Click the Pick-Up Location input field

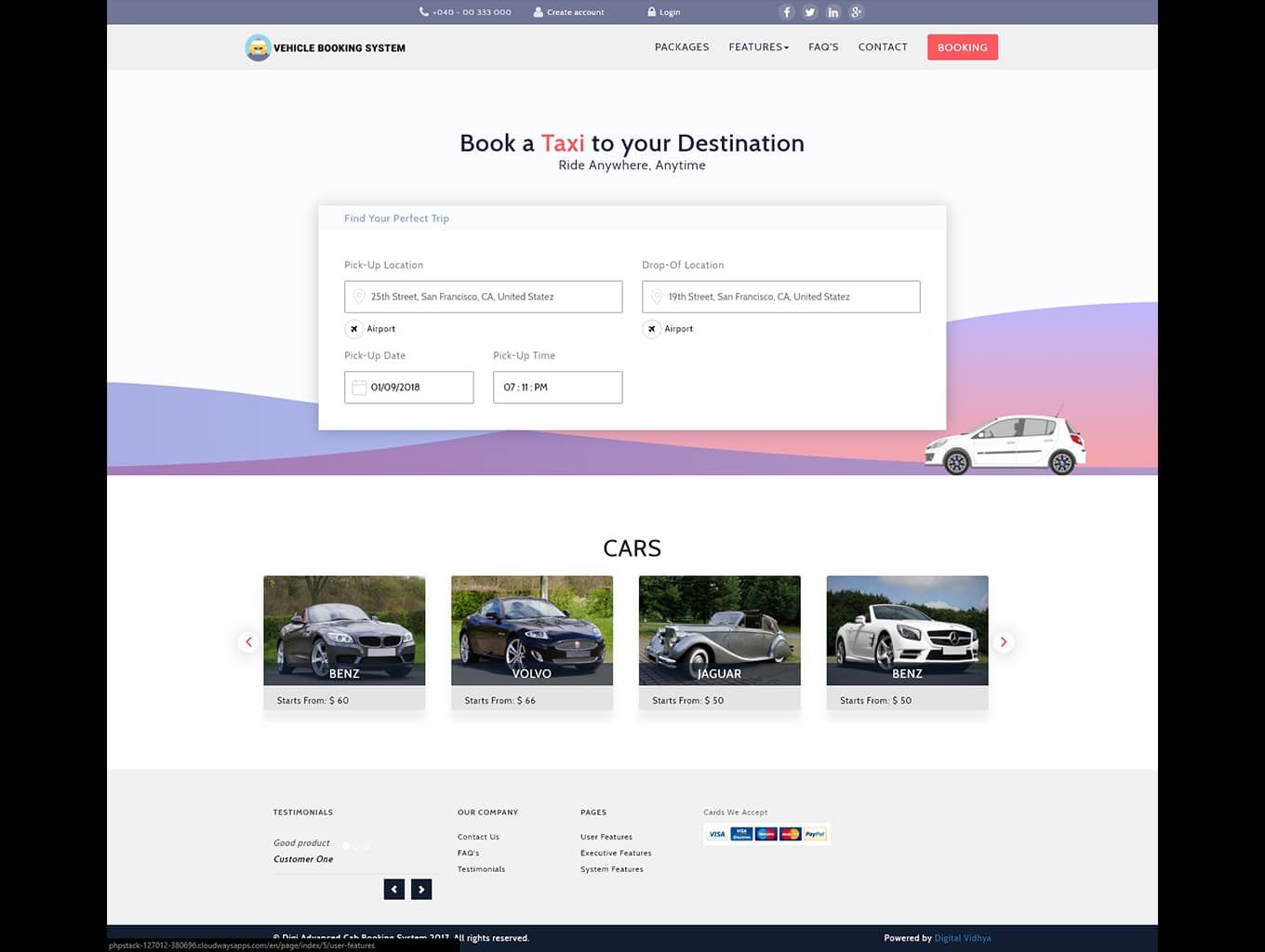point(484,296)
